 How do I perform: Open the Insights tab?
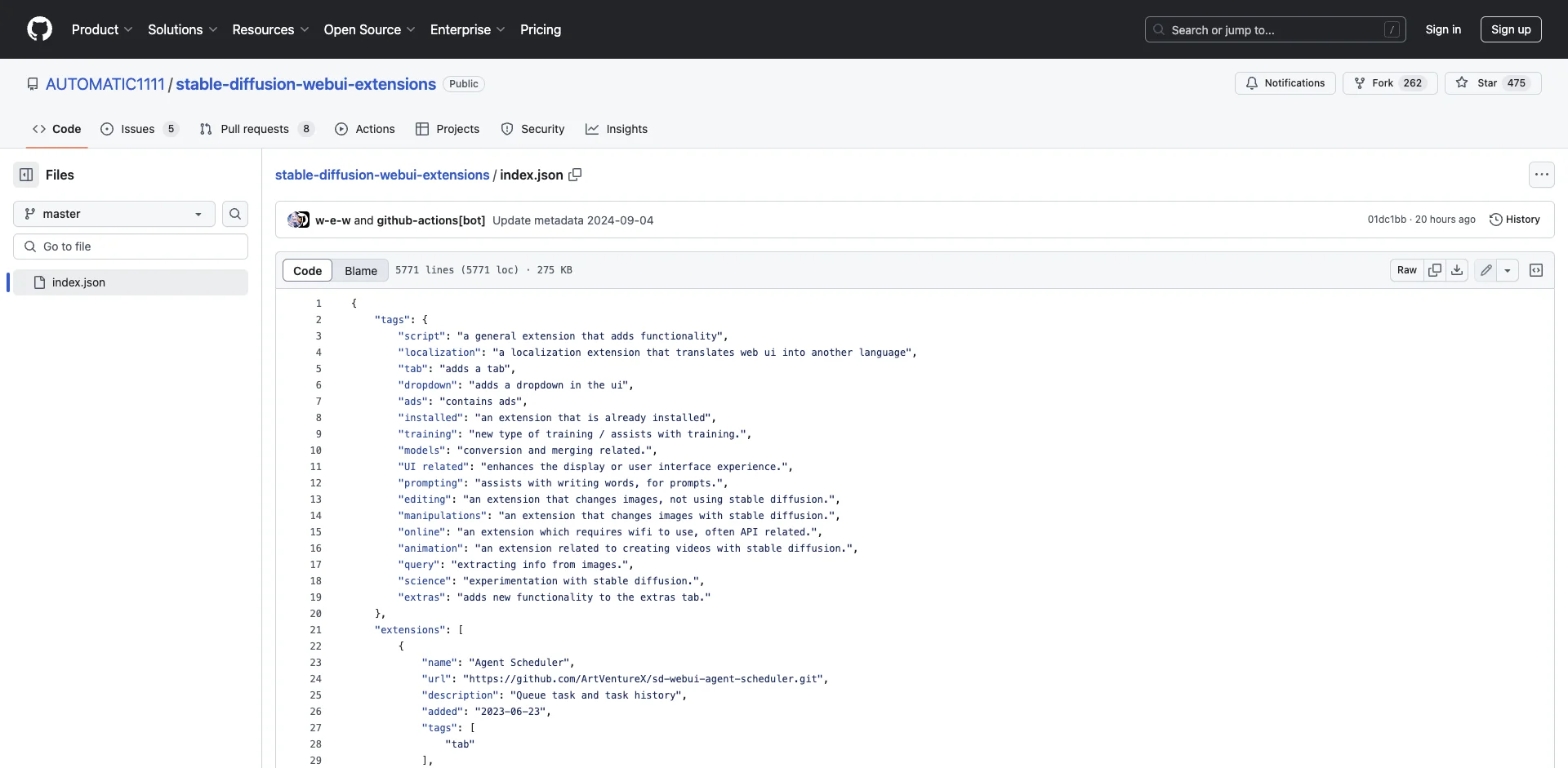pos(617,129)
